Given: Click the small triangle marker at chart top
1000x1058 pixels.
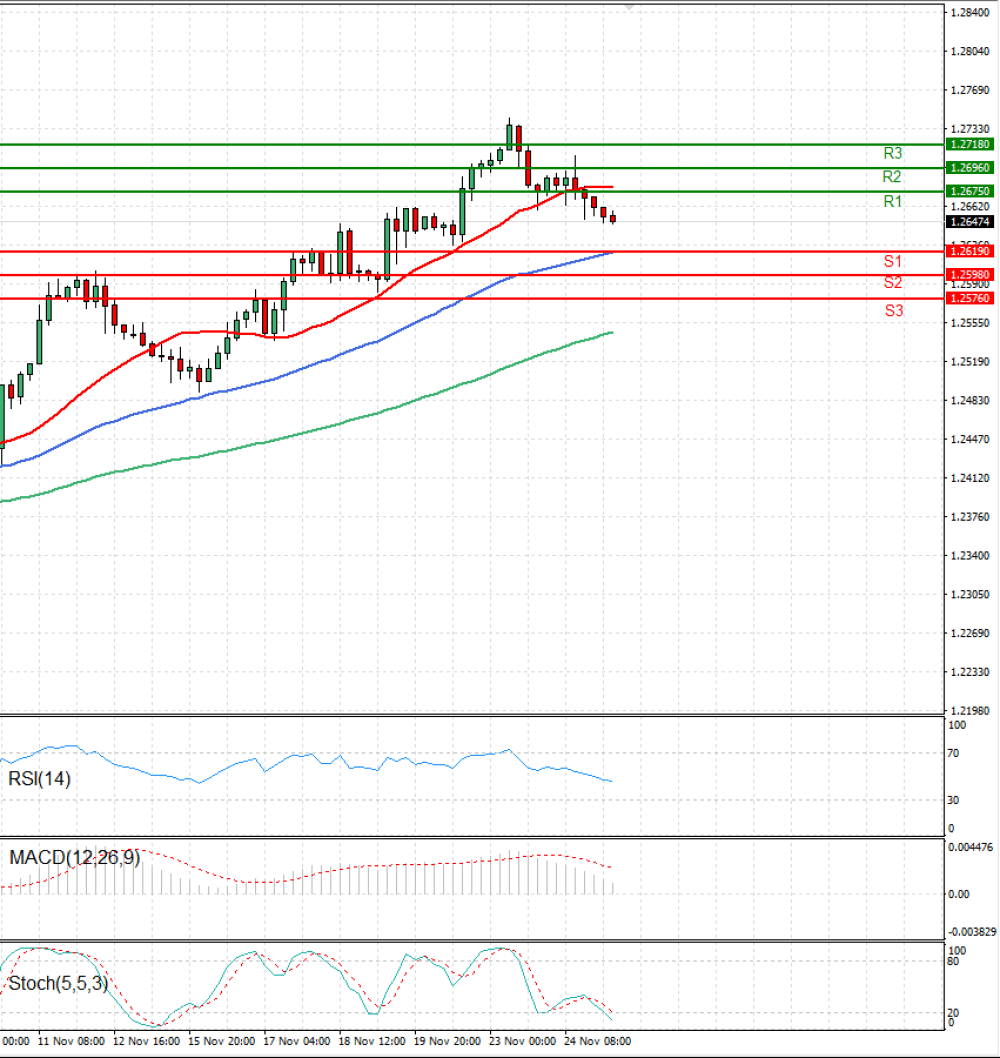Looking at the screenshot, I should click(x=630, y=7).
